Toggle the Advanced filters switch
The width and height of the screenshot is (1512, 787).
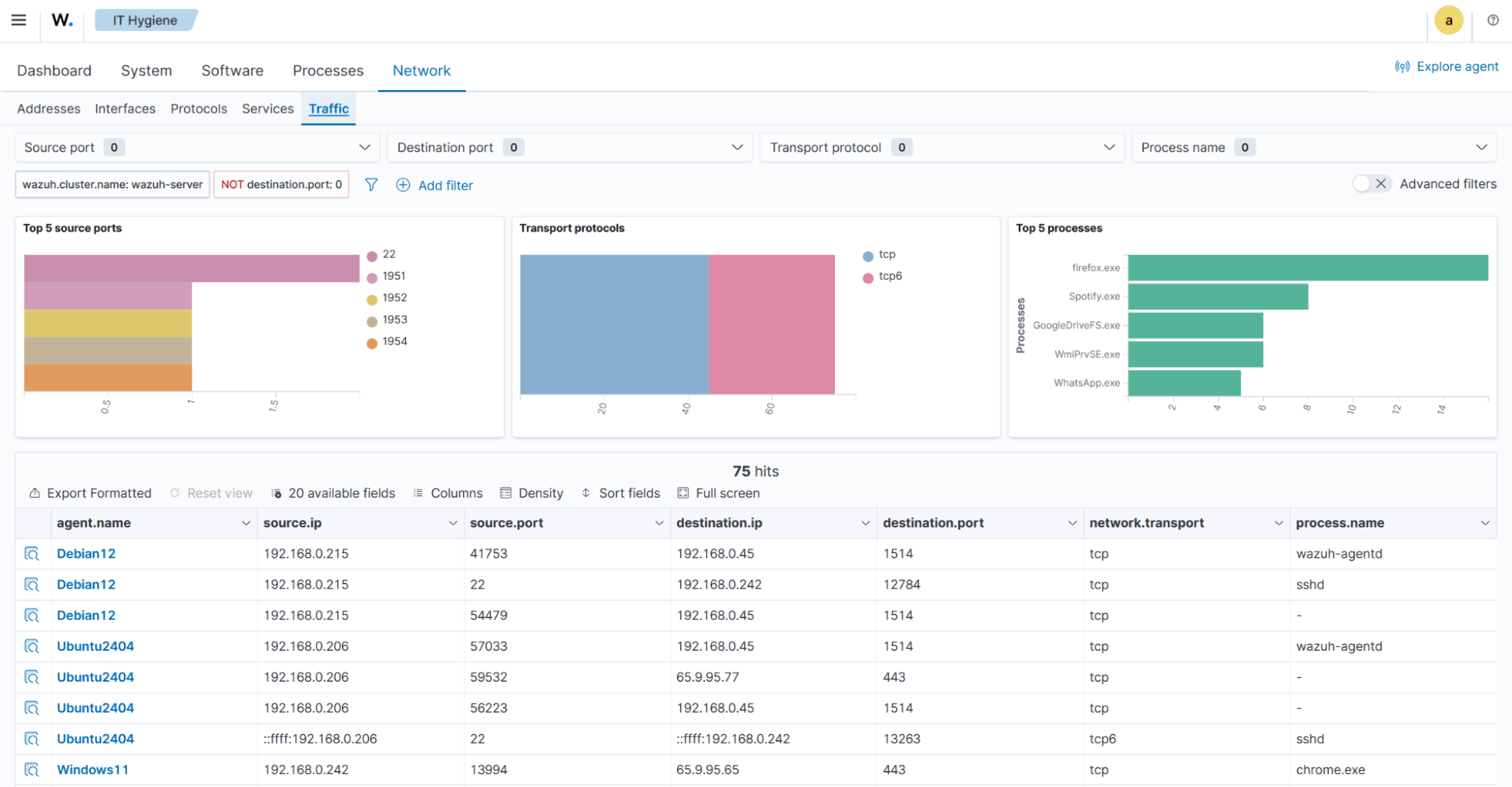[1371, 184]
